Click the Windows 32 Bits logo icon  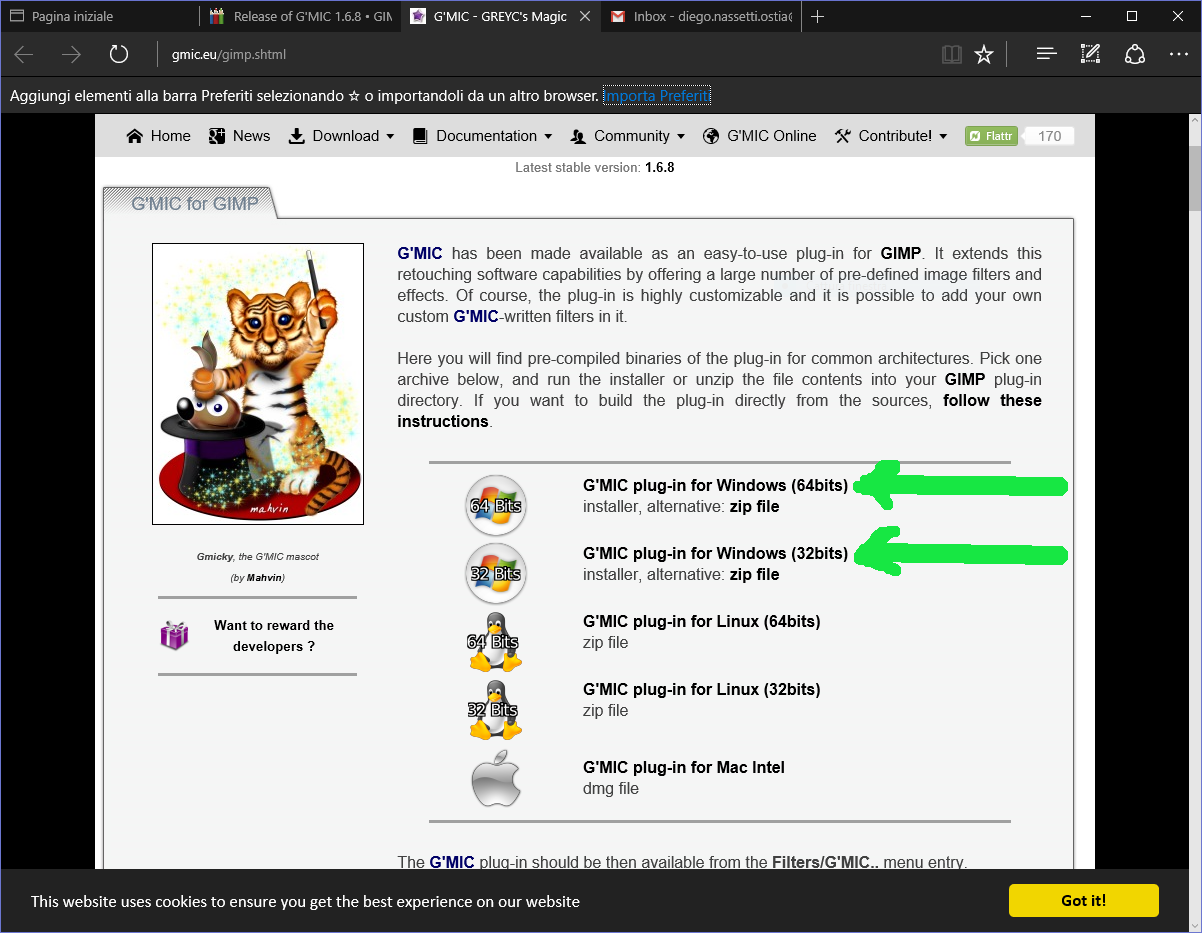[x=495, y=573]
